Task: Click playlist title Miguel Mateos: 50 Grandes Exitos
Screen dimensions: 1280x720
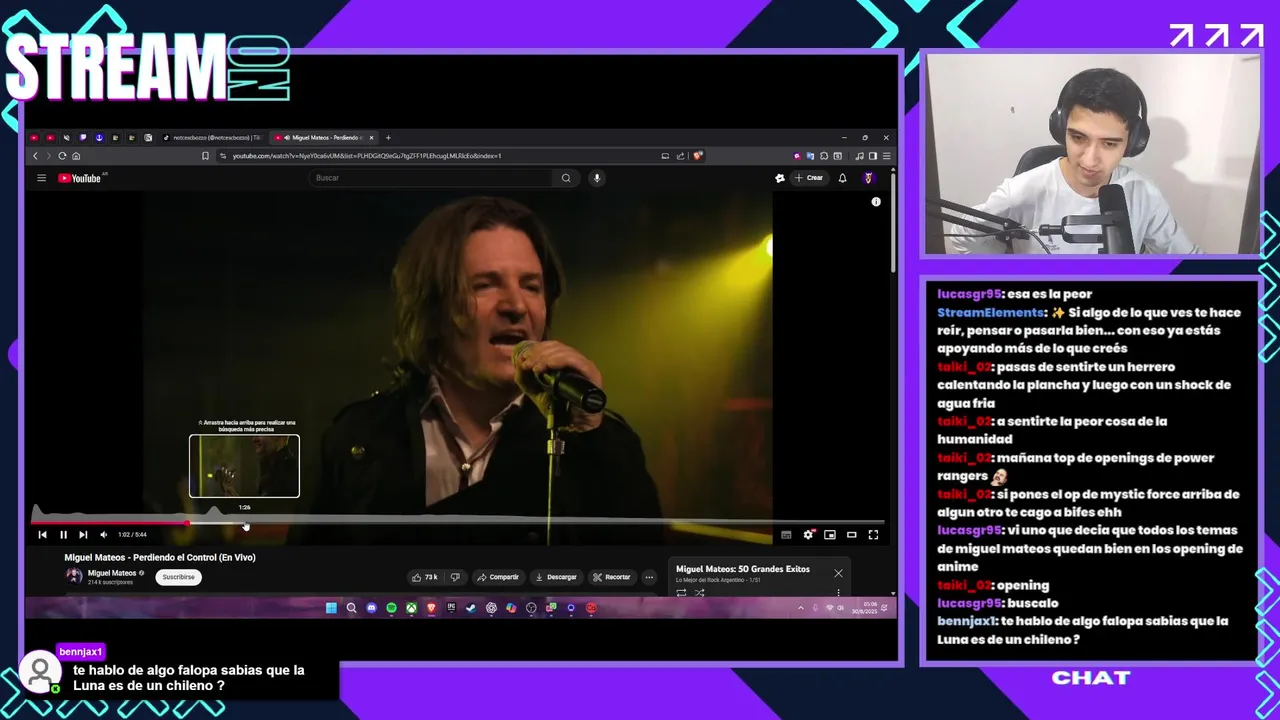Action: coord(743,569)
